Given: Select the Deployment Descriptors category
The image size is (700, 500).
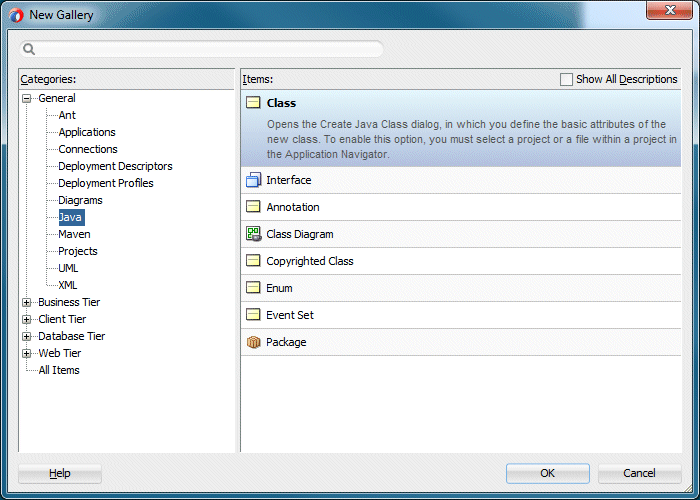Looking at the screenshot, I should (115, 166).
